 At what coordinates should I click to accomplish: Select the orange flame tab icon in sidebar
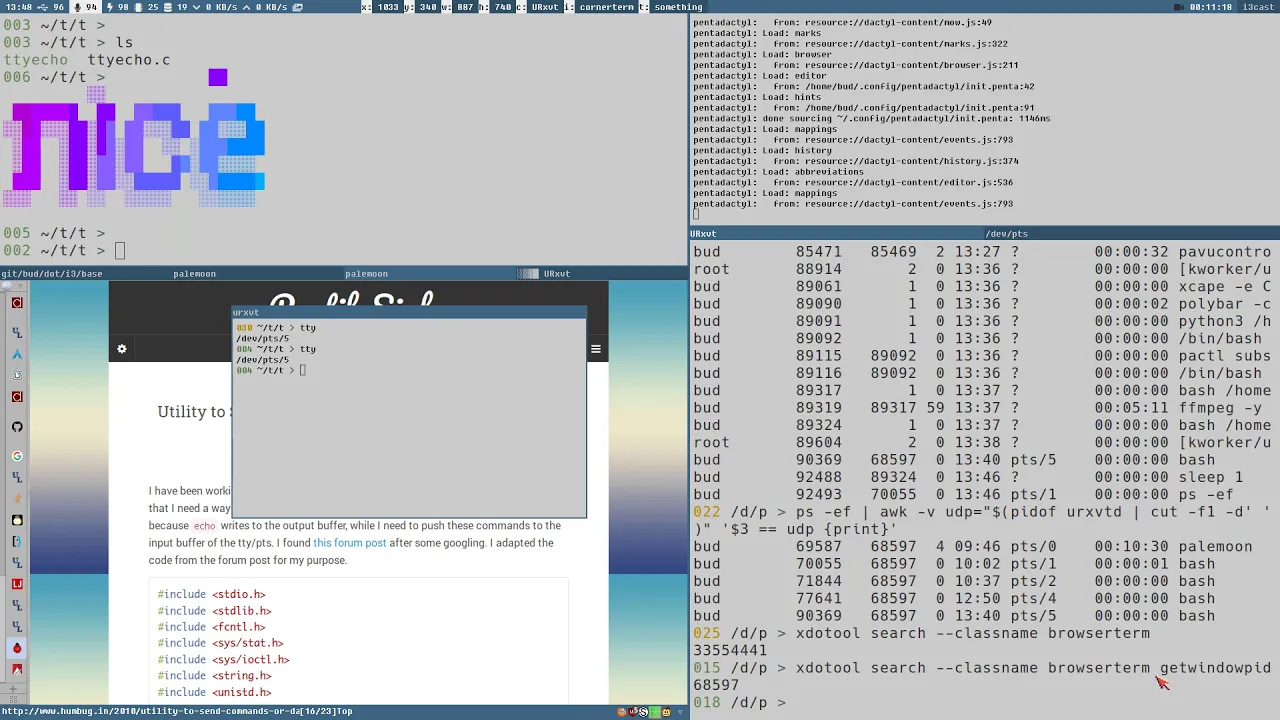17,499
